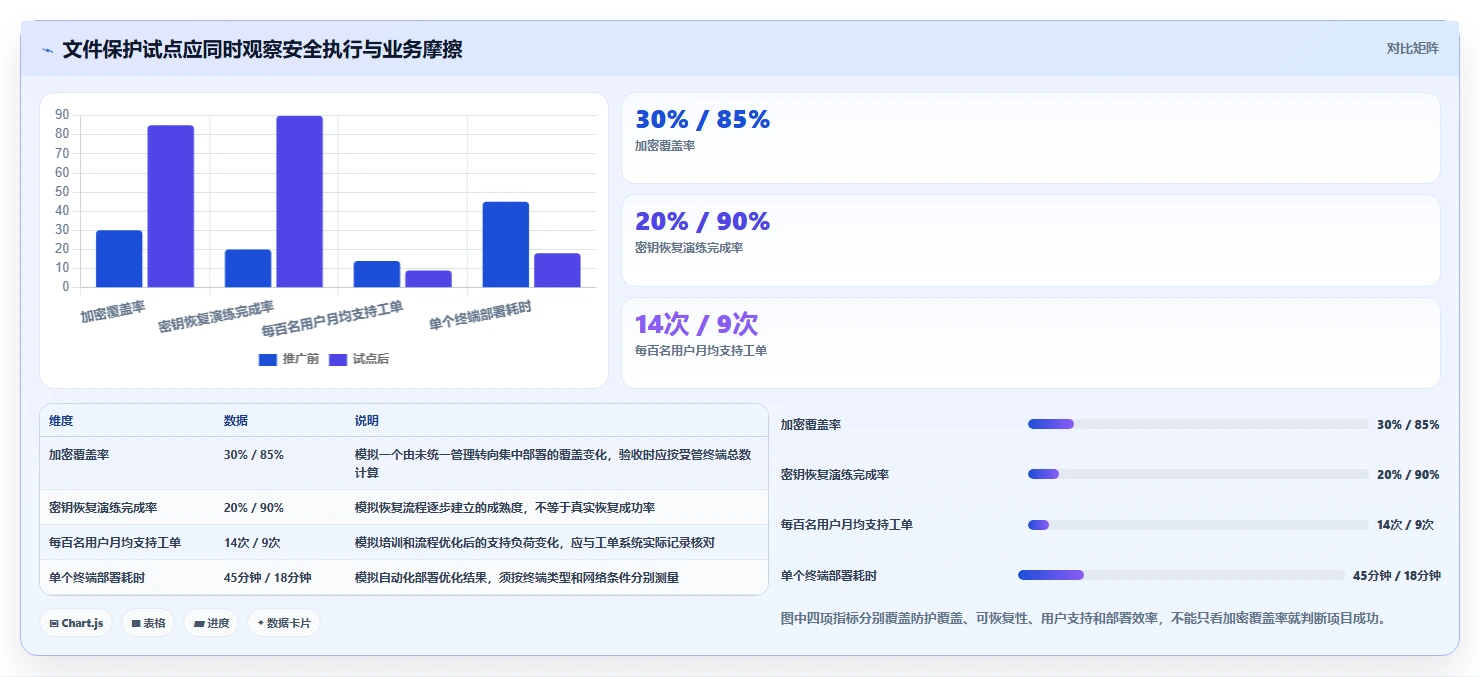Select the 加密覆盖率 table row label
Screen dimensions: 1480x677
pos(79,455)
